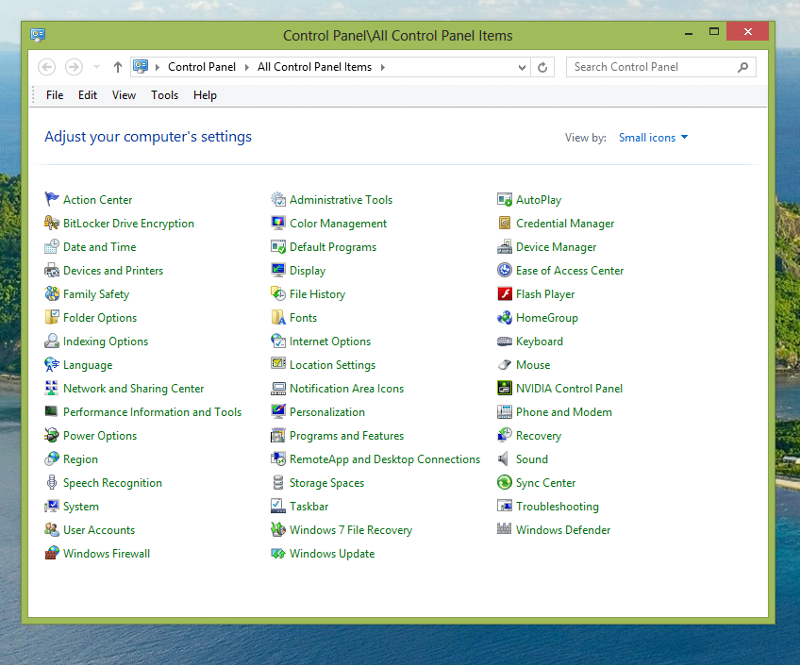Screen dimensions: 800x665
Task: Expand the address bar history dropdown
Action: [x=521, y=67]
